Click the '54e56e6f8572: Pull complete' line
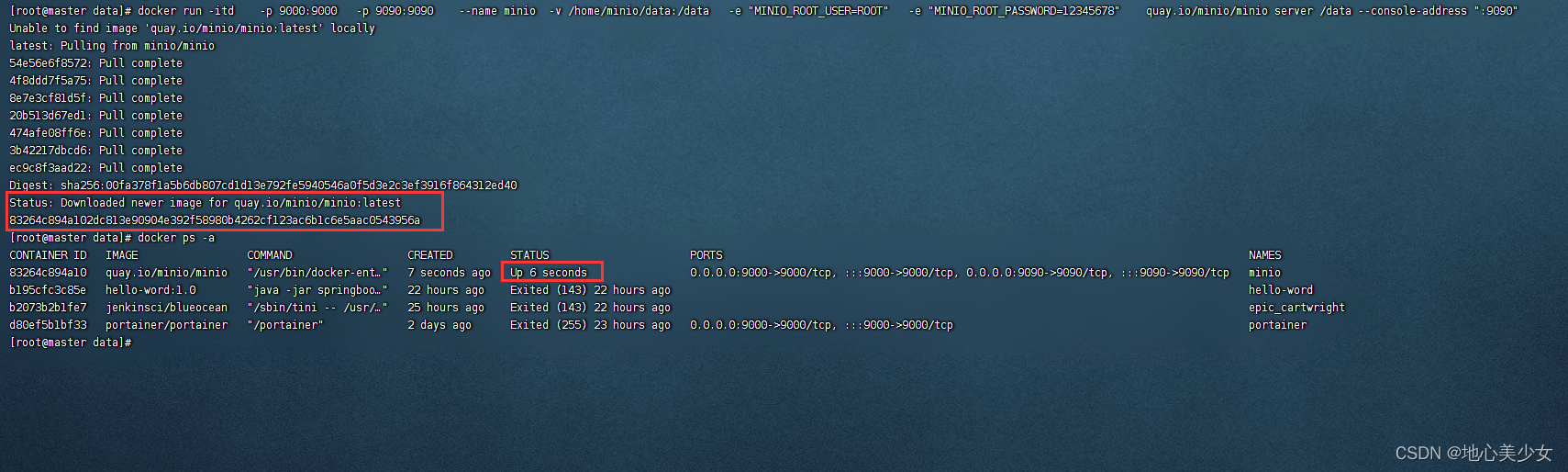The width and height of the screenshot is (1568, 472). (96, 63)
